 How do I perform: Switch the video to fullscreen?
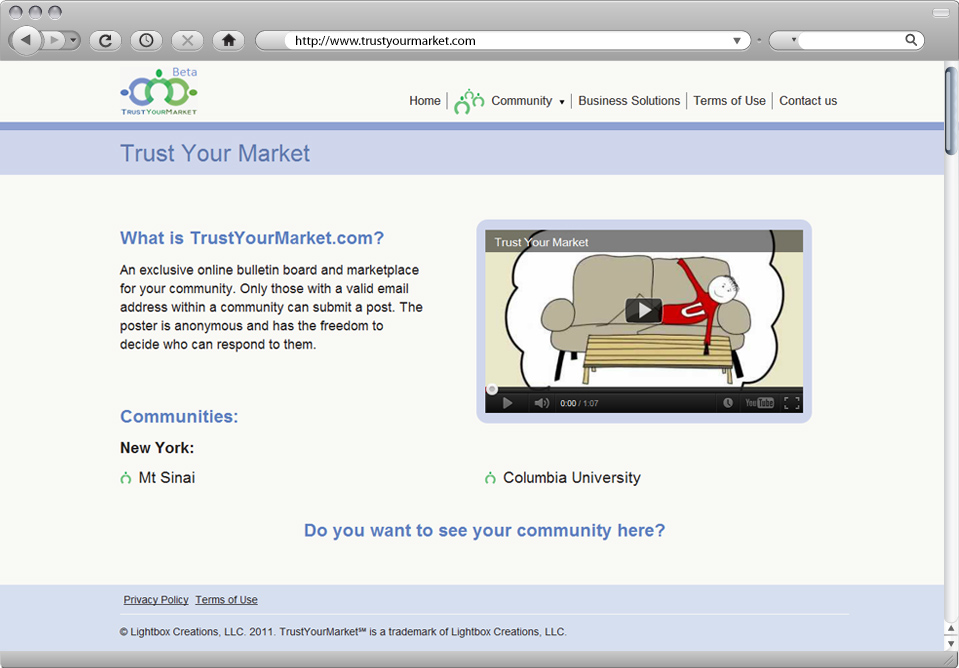pyautogui.click(x=791, y=403)
